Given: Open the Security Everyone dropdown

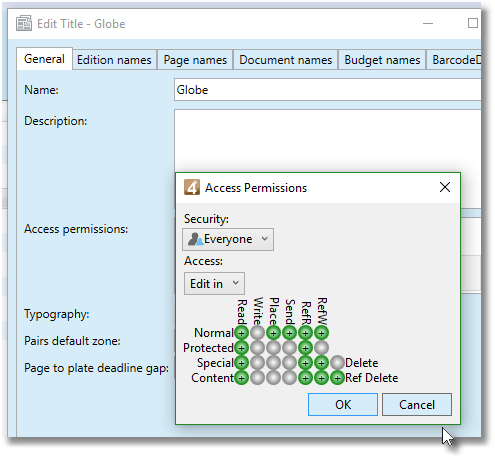Looking at the screenshot, I should coord(228,239).
